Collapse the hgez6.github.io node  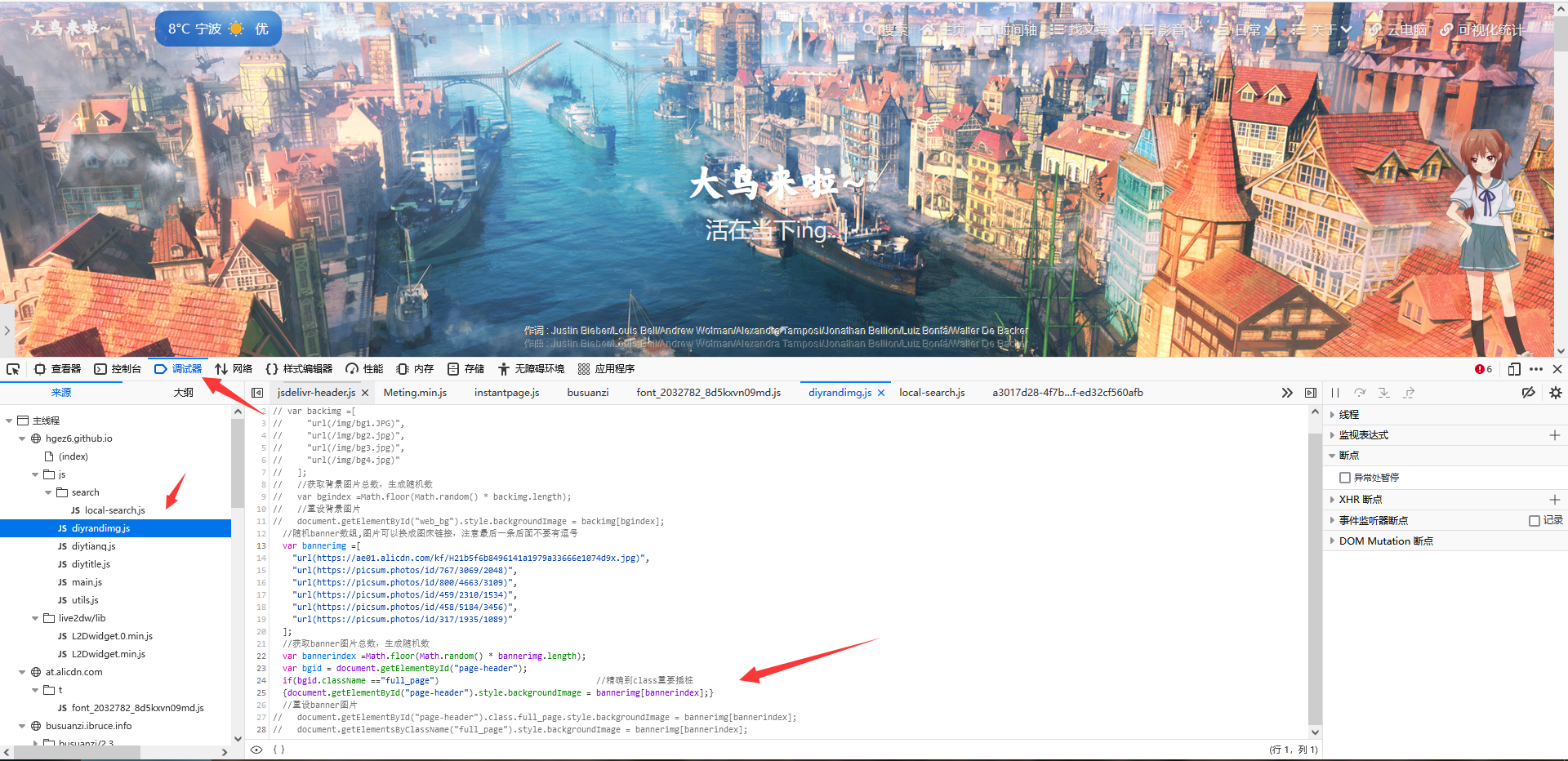click(22, 438)
